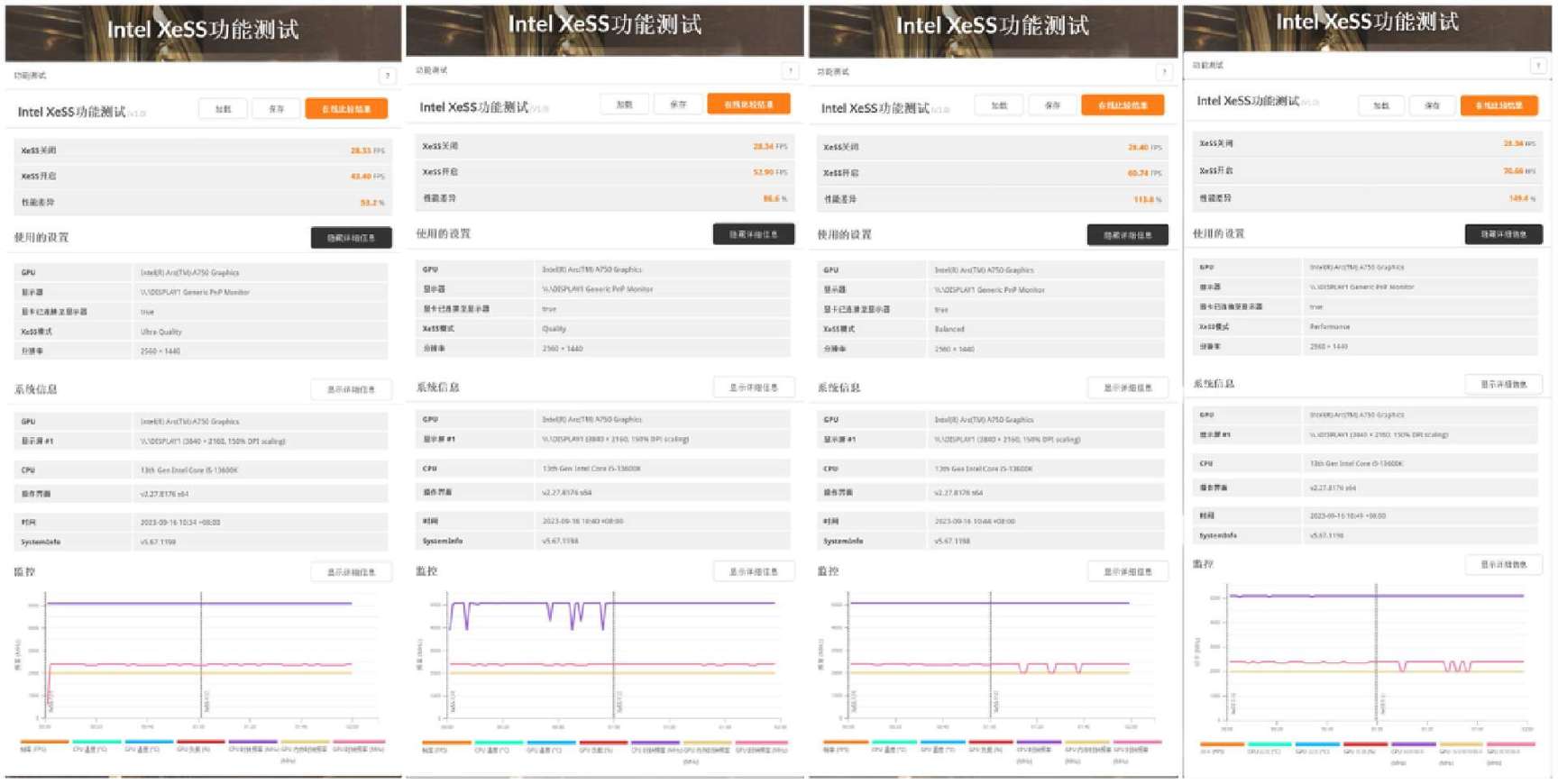The image size is (1558, 784).
Task: Select red GPU 负载 swatch in Quality (86.6%) chart
Action: 602,743
